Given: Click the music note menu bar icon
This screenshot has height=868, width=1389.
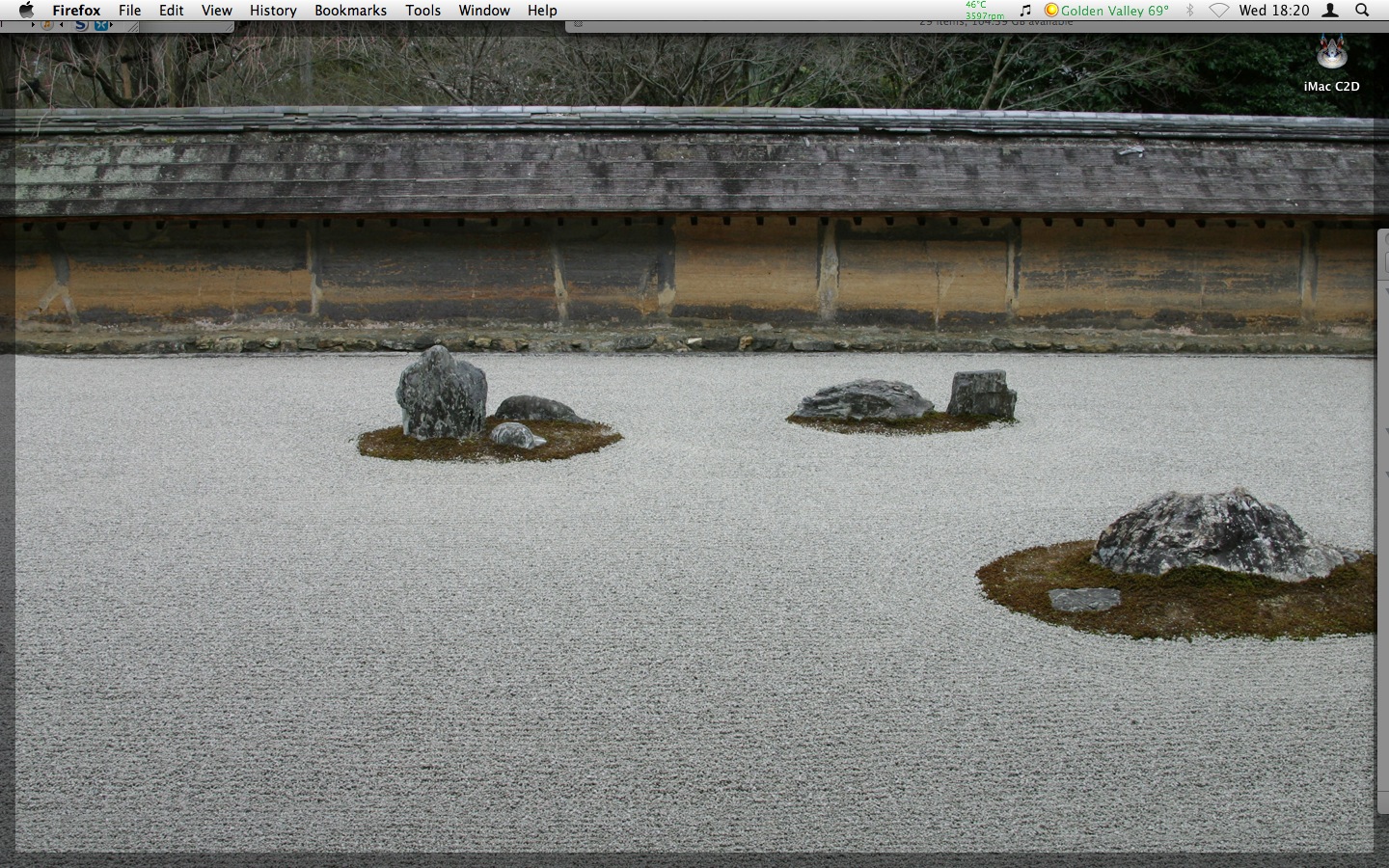Looking at the screenshot, I should [x=1025, y=11].
